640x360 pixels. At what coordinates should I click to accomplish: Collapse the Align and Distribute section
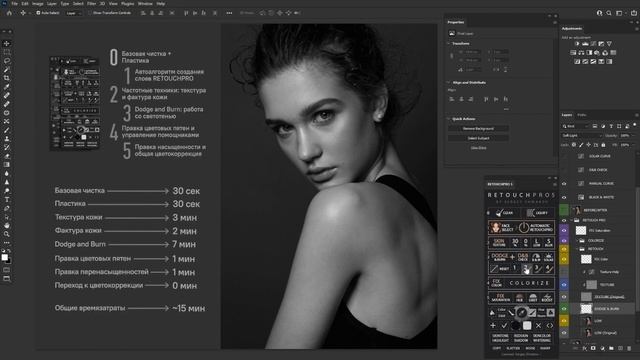(448, 82)
